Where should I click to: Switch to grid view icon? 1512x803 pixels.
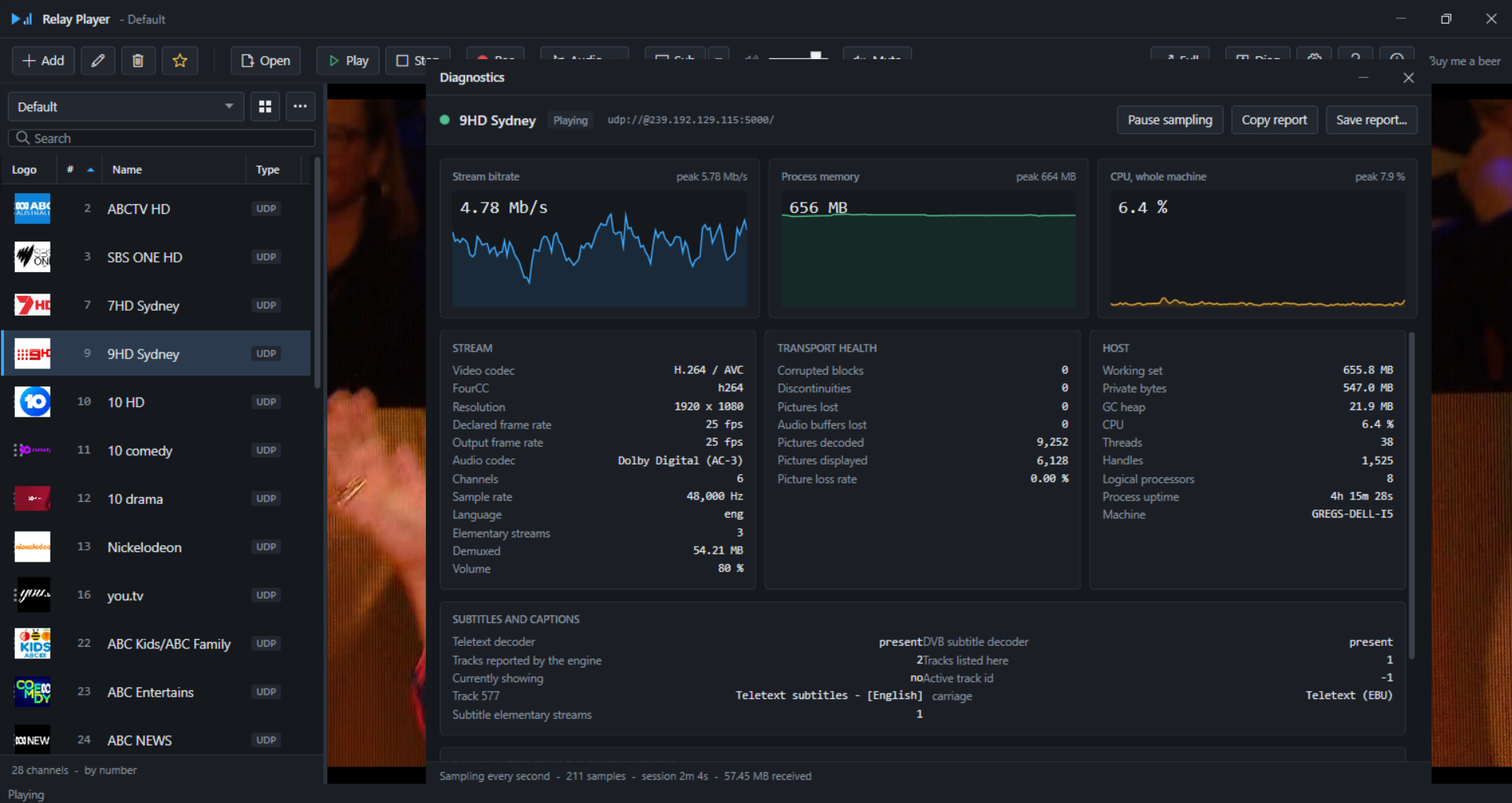265,106
